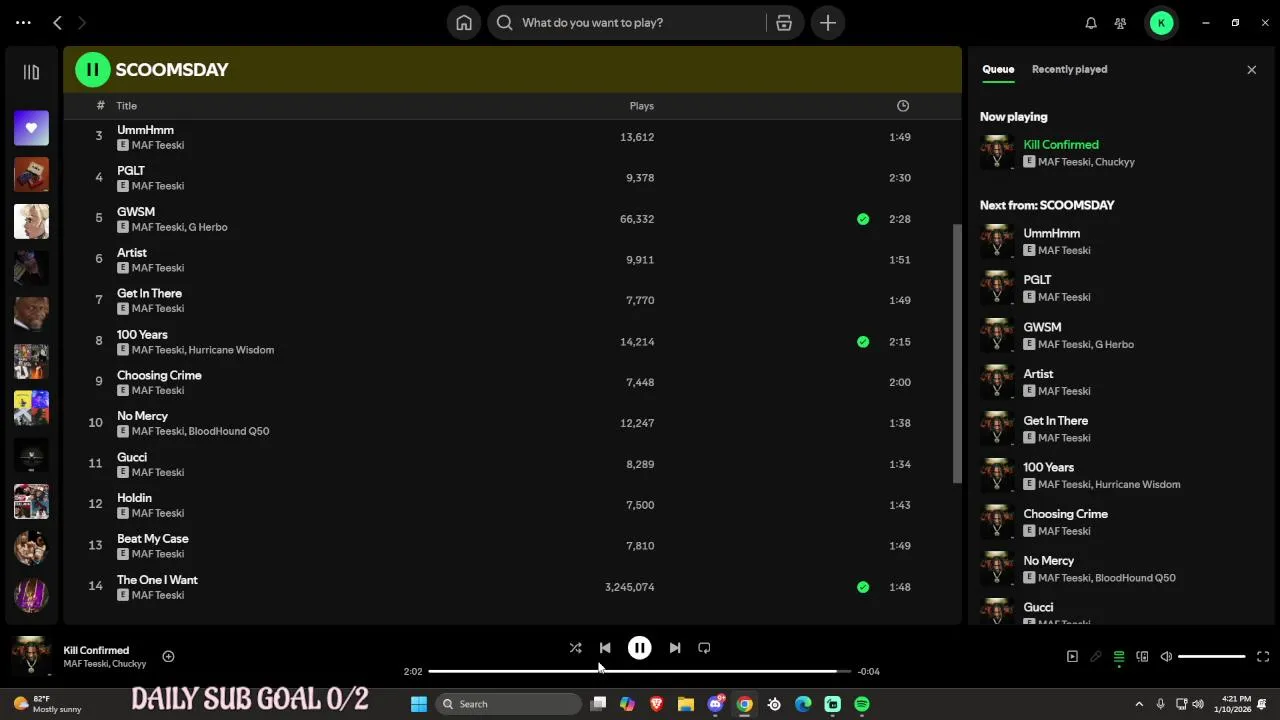Image resolution: width=1280 pixels, height=720 pixels.
Task: Click the now playing album art thumbnail
Action: (31, 656)
